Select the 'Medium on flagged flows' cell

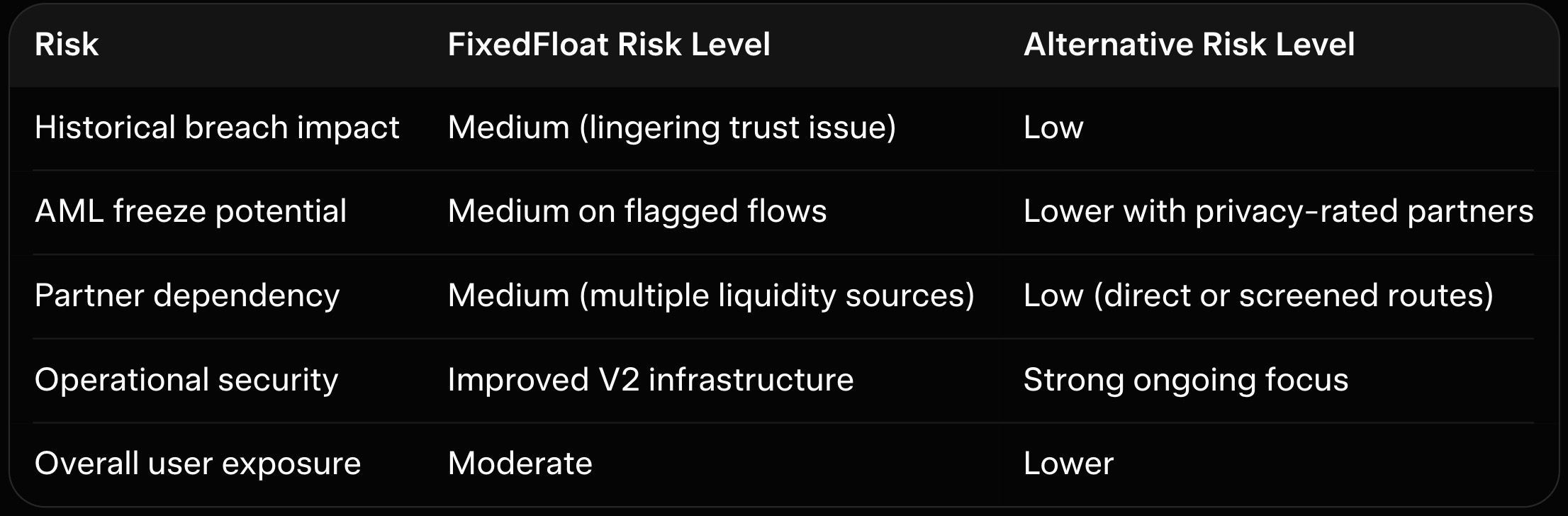tap(637, 211)
